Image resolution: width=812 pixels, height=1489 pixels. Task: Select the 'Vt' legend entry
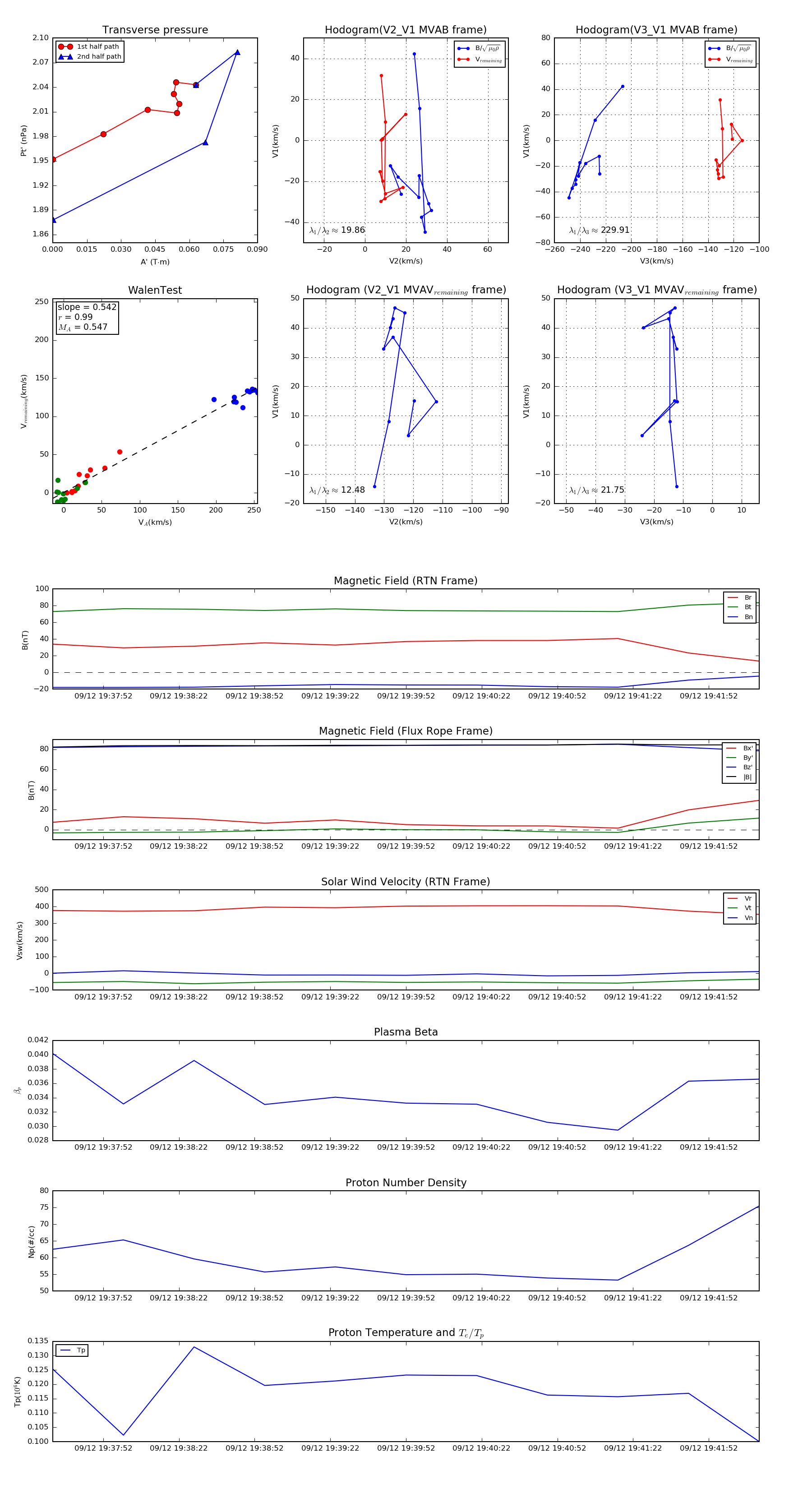740,908
